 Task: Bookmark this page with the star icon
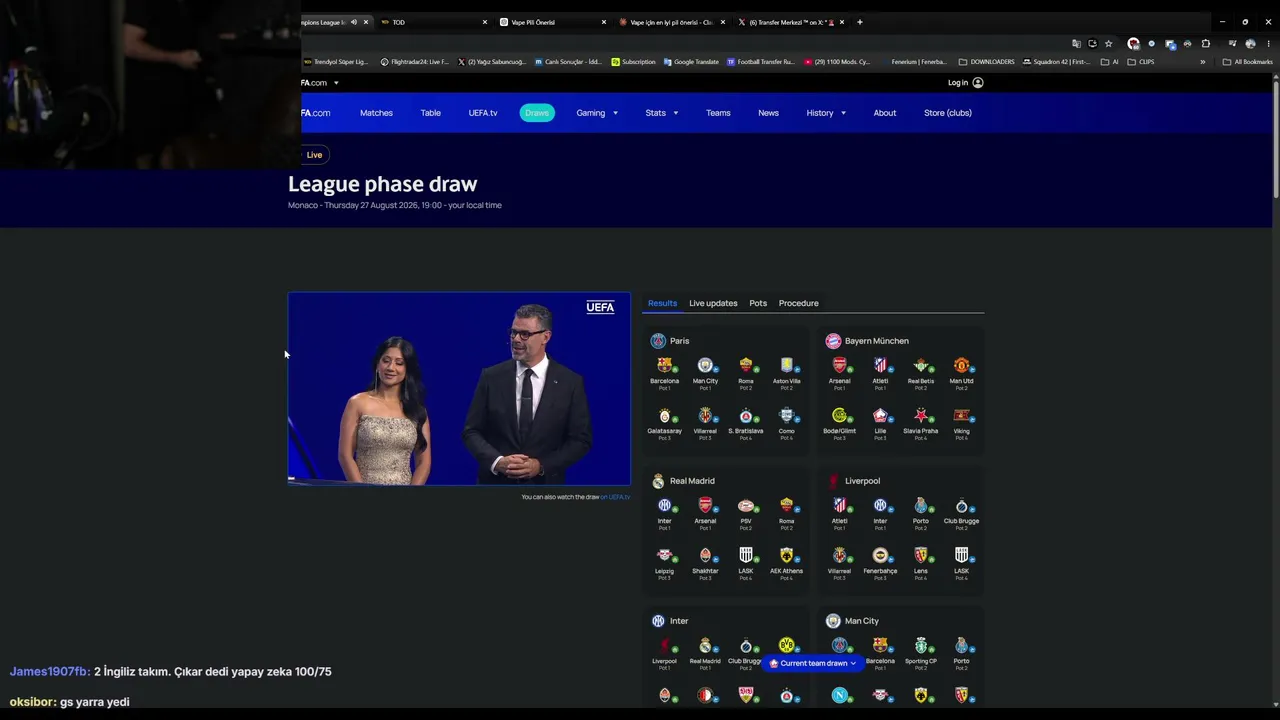(1108, 44)
